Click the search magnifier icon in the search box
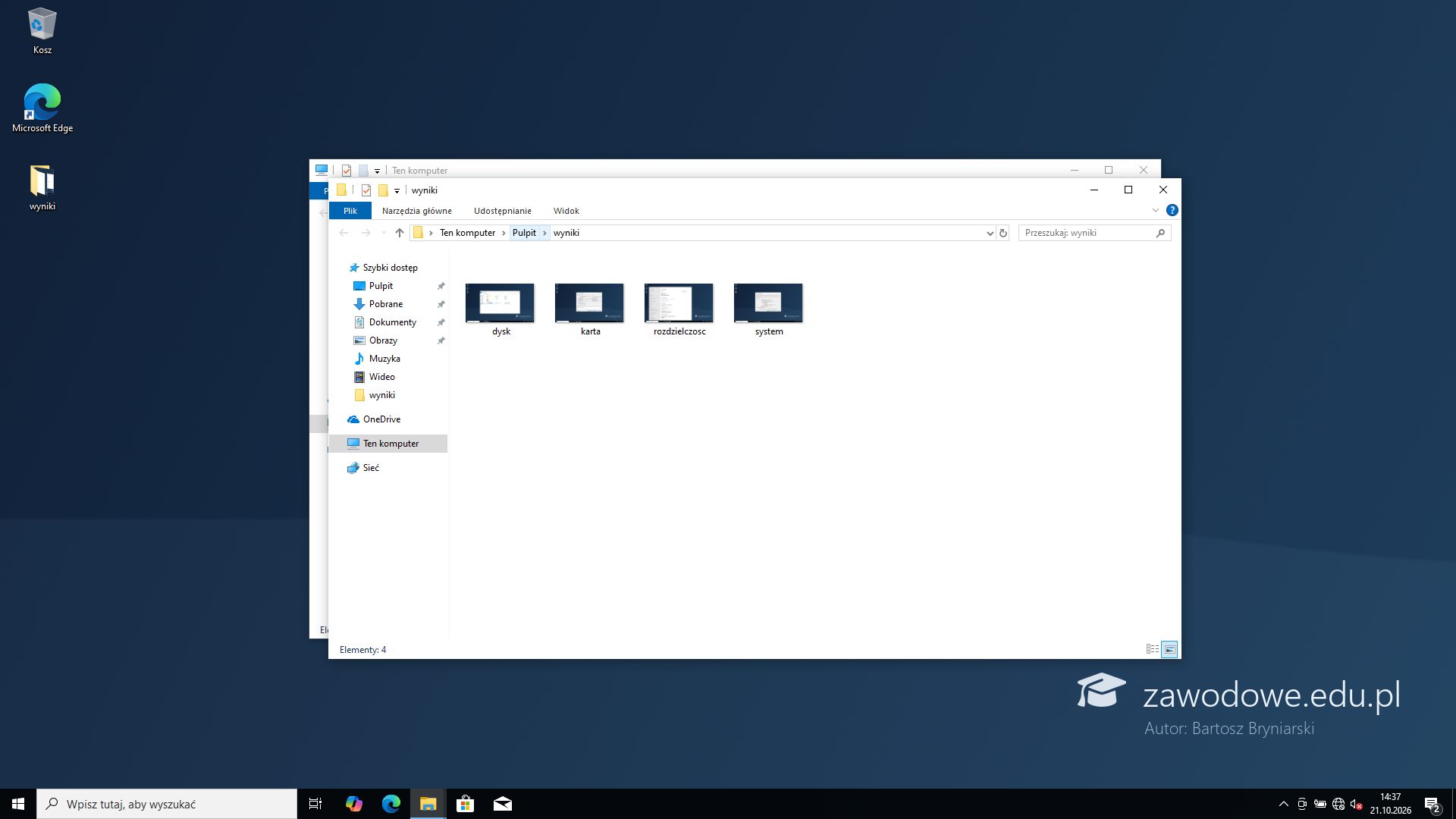The width and height of the screenshot is (1456, 819). pos(1160,233)
